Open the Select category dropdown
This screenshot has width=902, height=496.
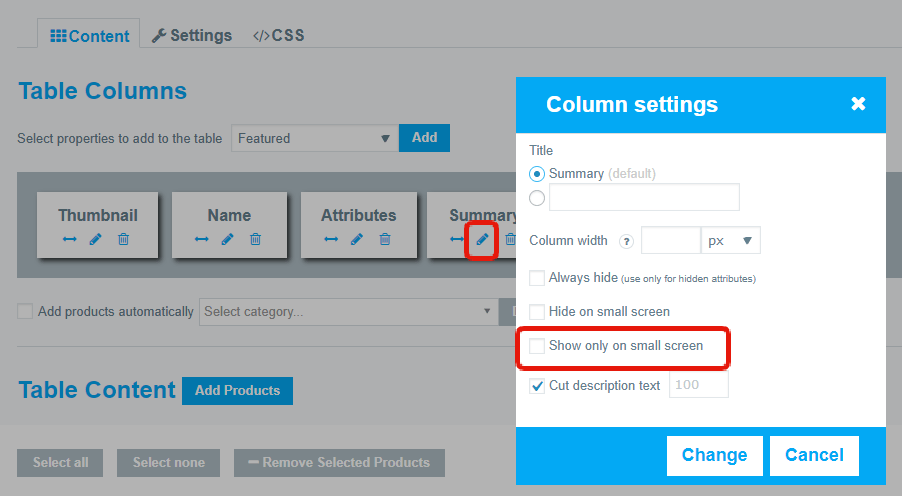pos(349,311)
